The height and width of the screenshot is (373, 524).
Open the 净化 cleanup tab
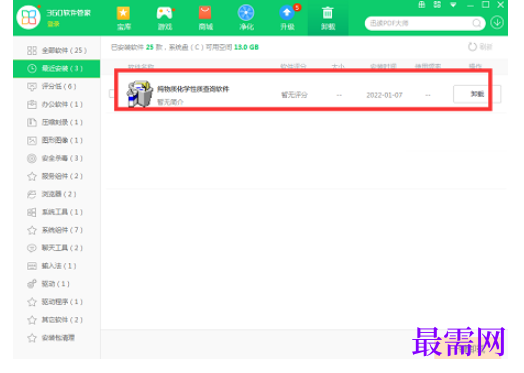pos(246,18)
